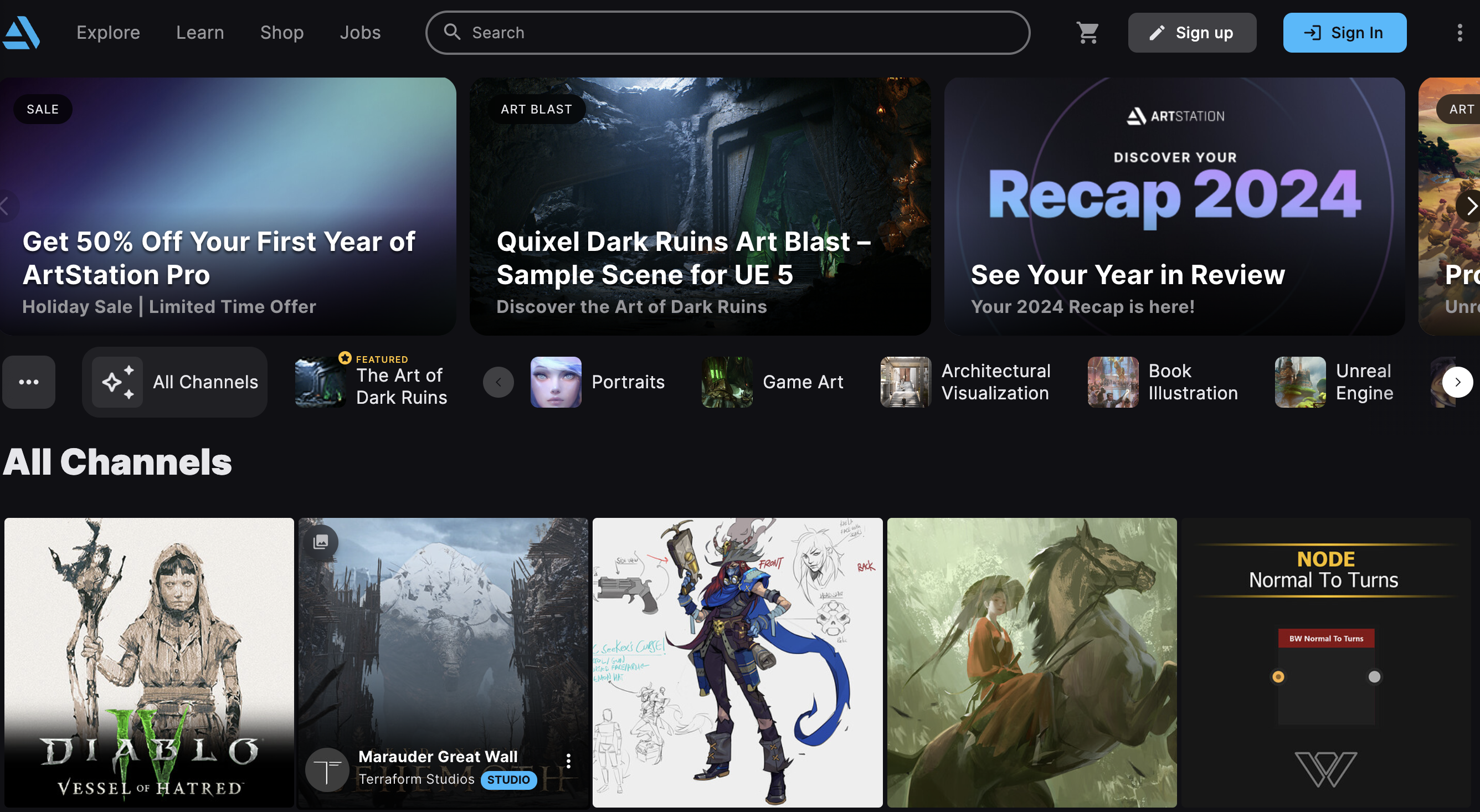1480x812 pixels.
Task: Select the Unreal Engine channel label
Action: pos(1365,382)
